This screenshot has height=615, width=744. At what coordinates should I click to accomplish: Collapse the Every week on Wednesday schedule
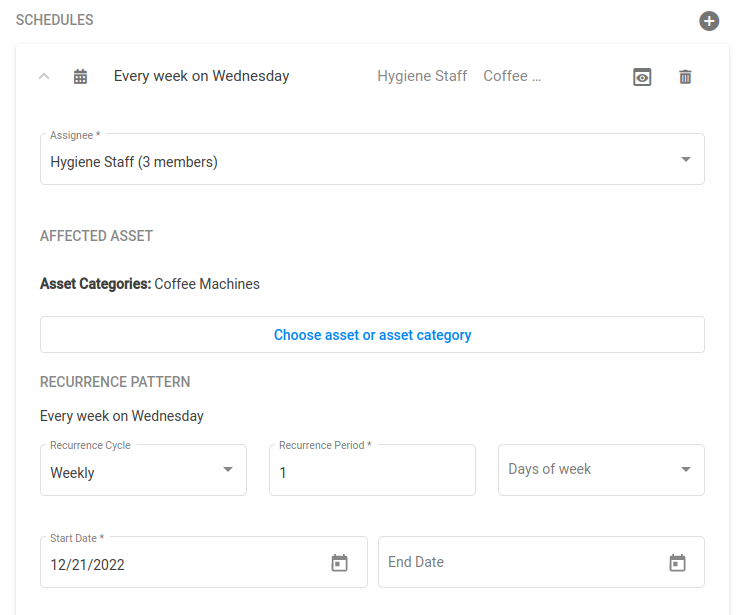point(44,76)
